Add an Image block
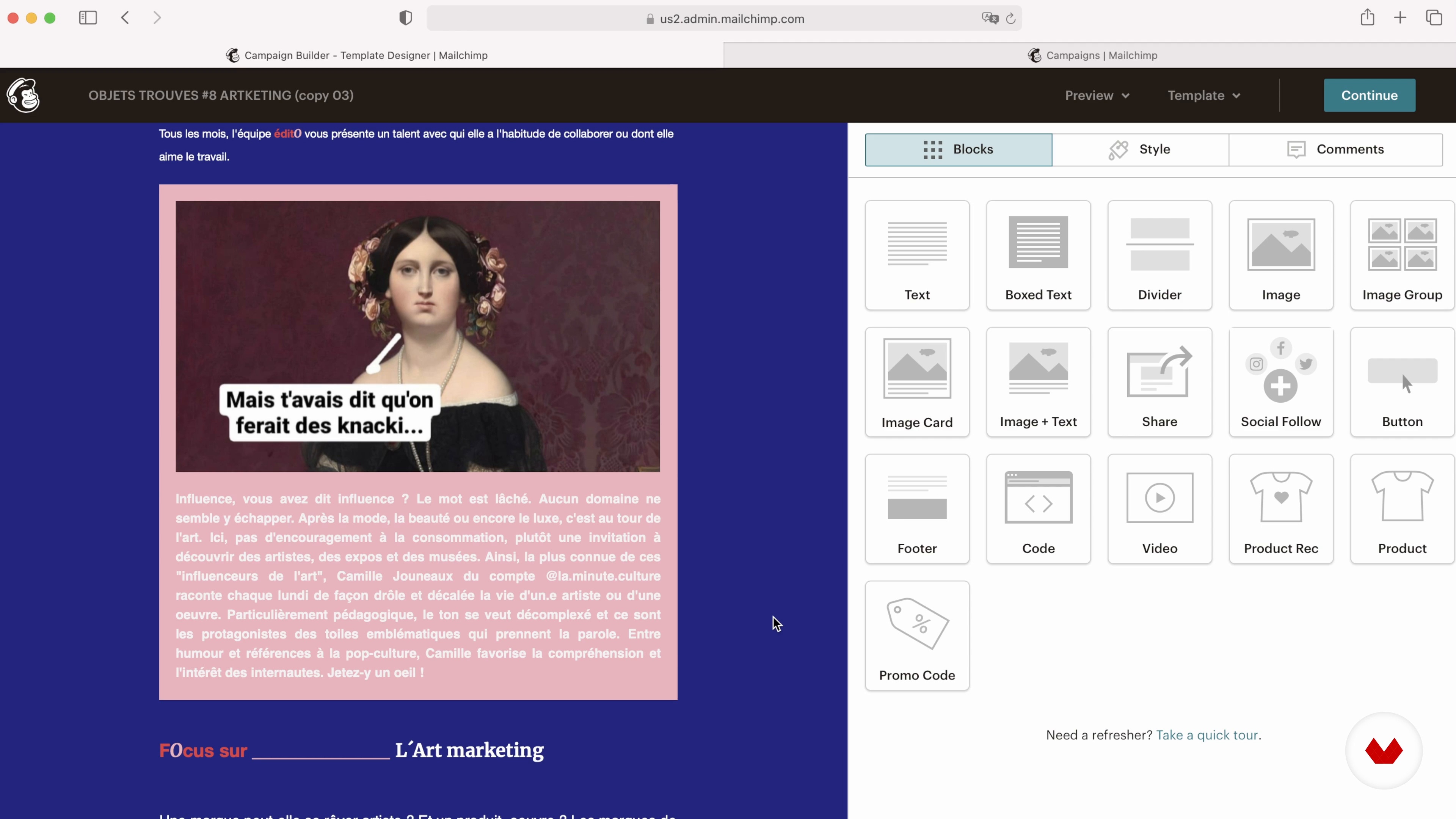Image resolution: width=1456 pixels, height=819 pixels. [1281, 255]
